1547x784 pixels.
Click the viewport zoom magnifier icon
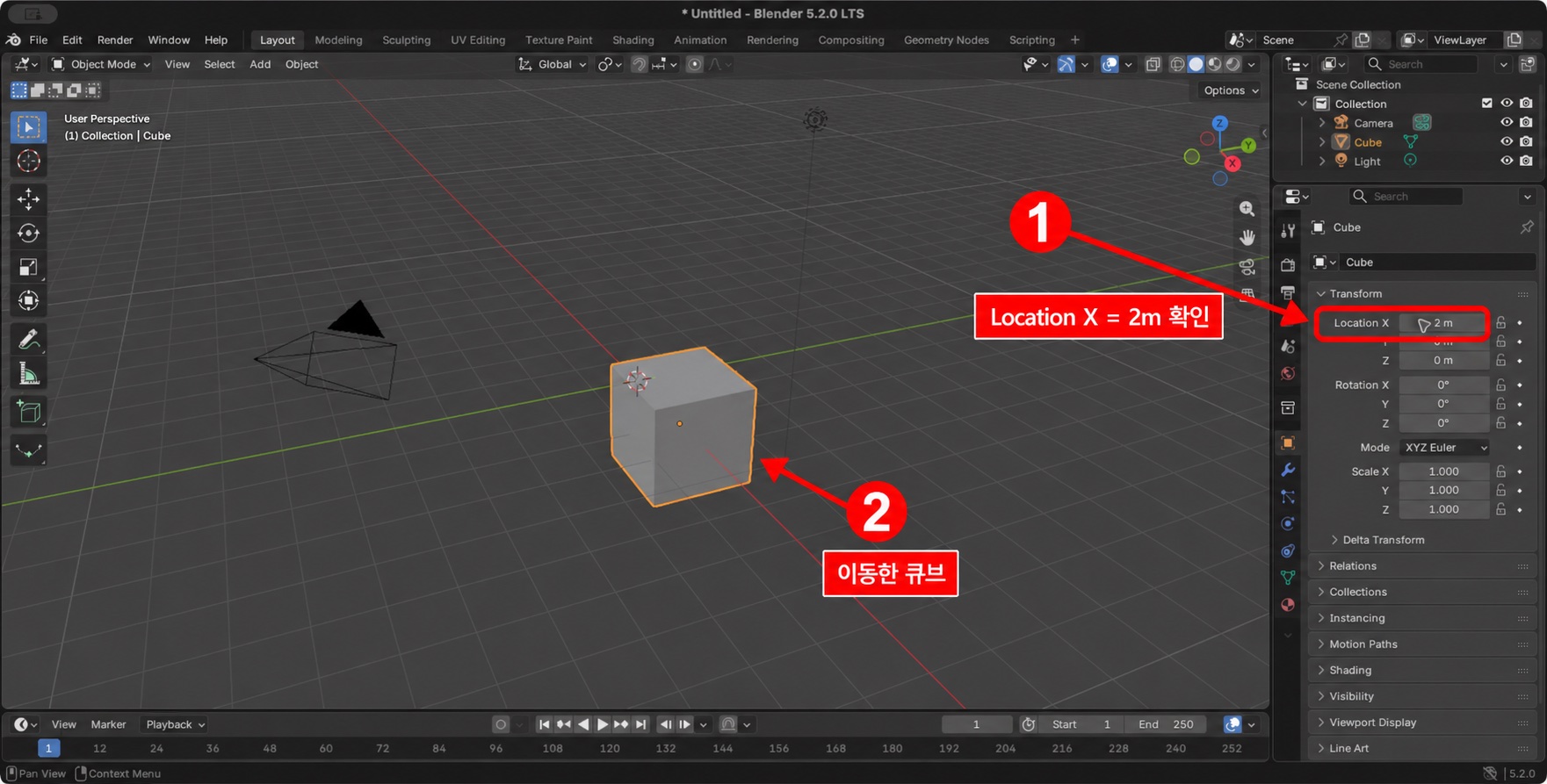[x=1247, y=209]
